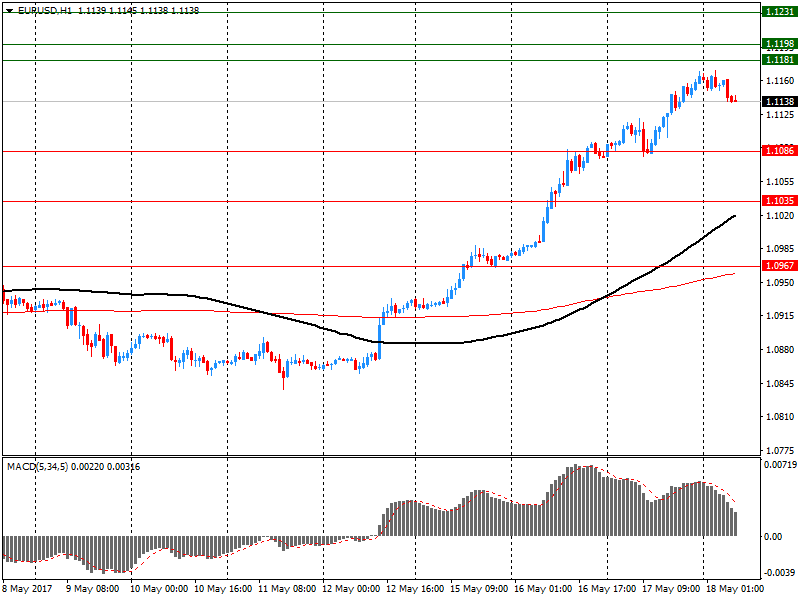Click the 10 May 16:00 time label
800x600 pixels.
(223, 589)
